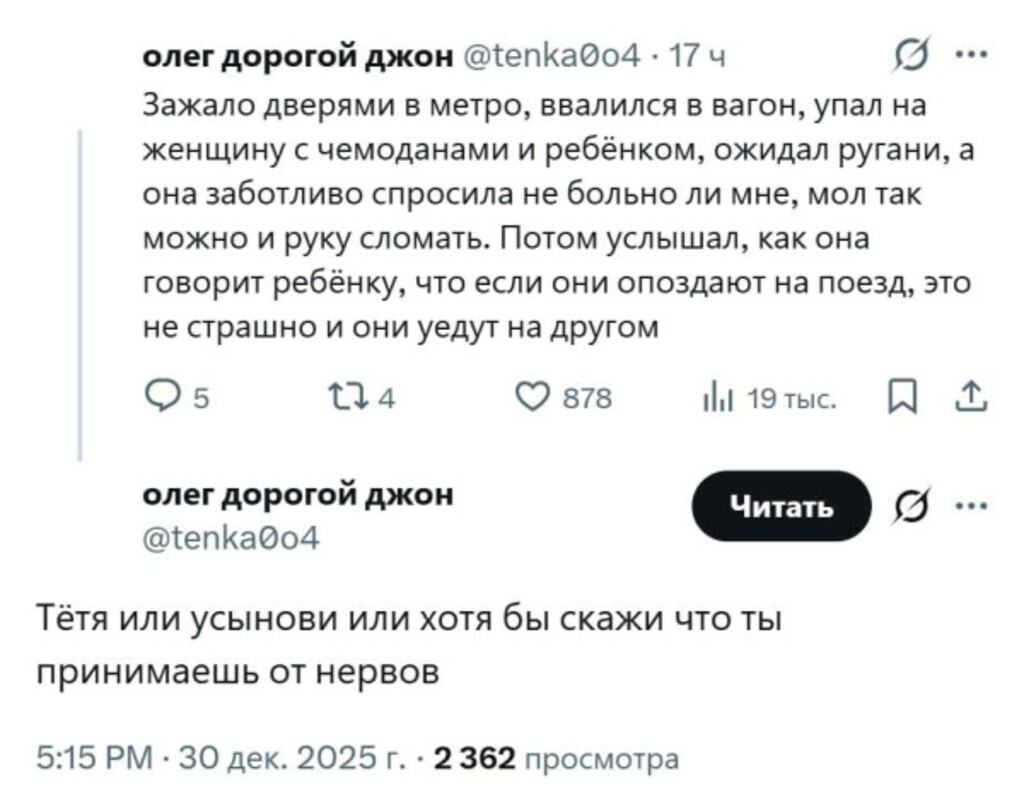This screenshot has width=1024, height=811.
Task: Open the more options menu on the top tweet
Action: tap(967, 57)
